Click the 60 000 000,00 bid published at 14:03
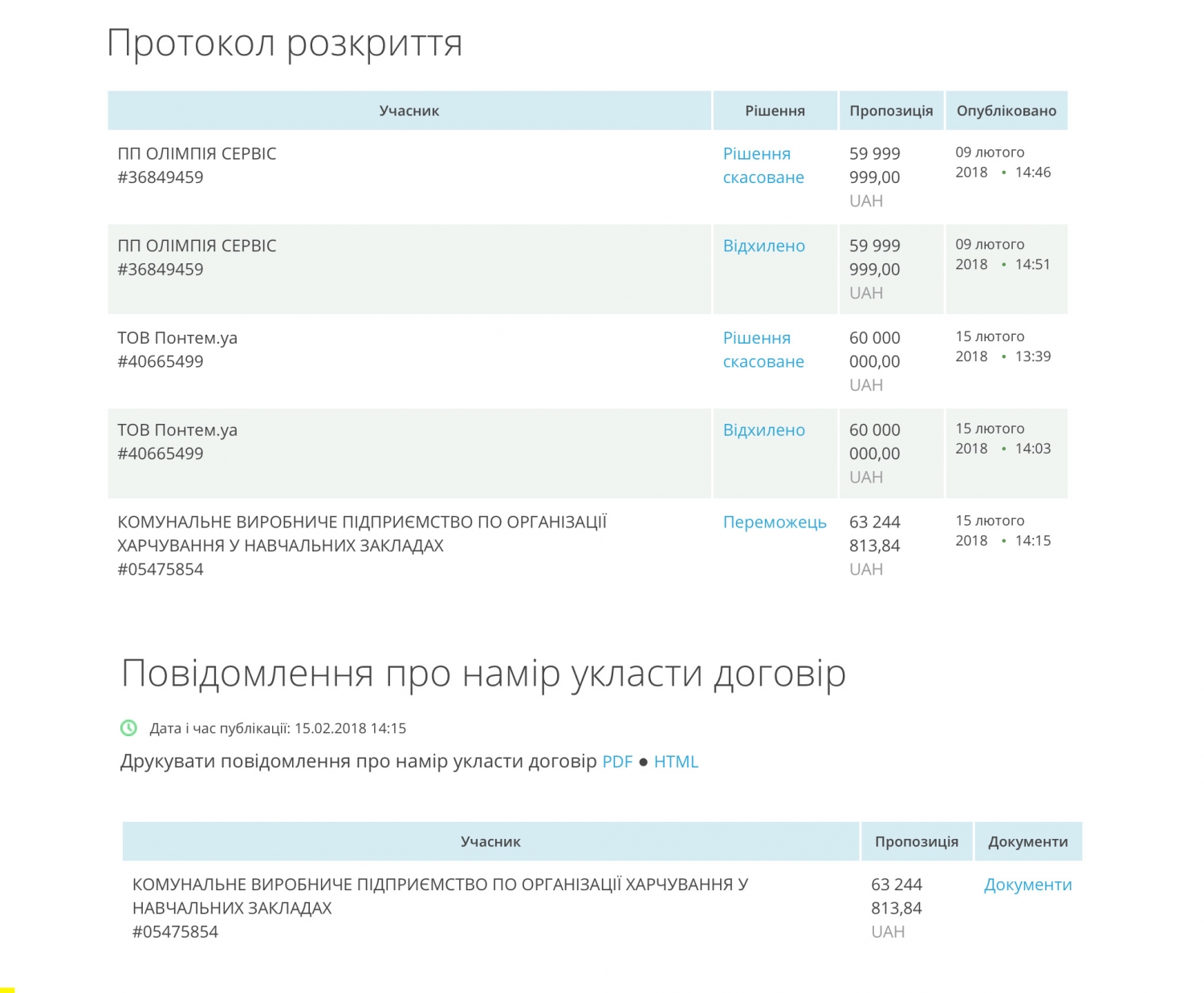This screenshot has width=1204, height=993. tap(874, 442)
